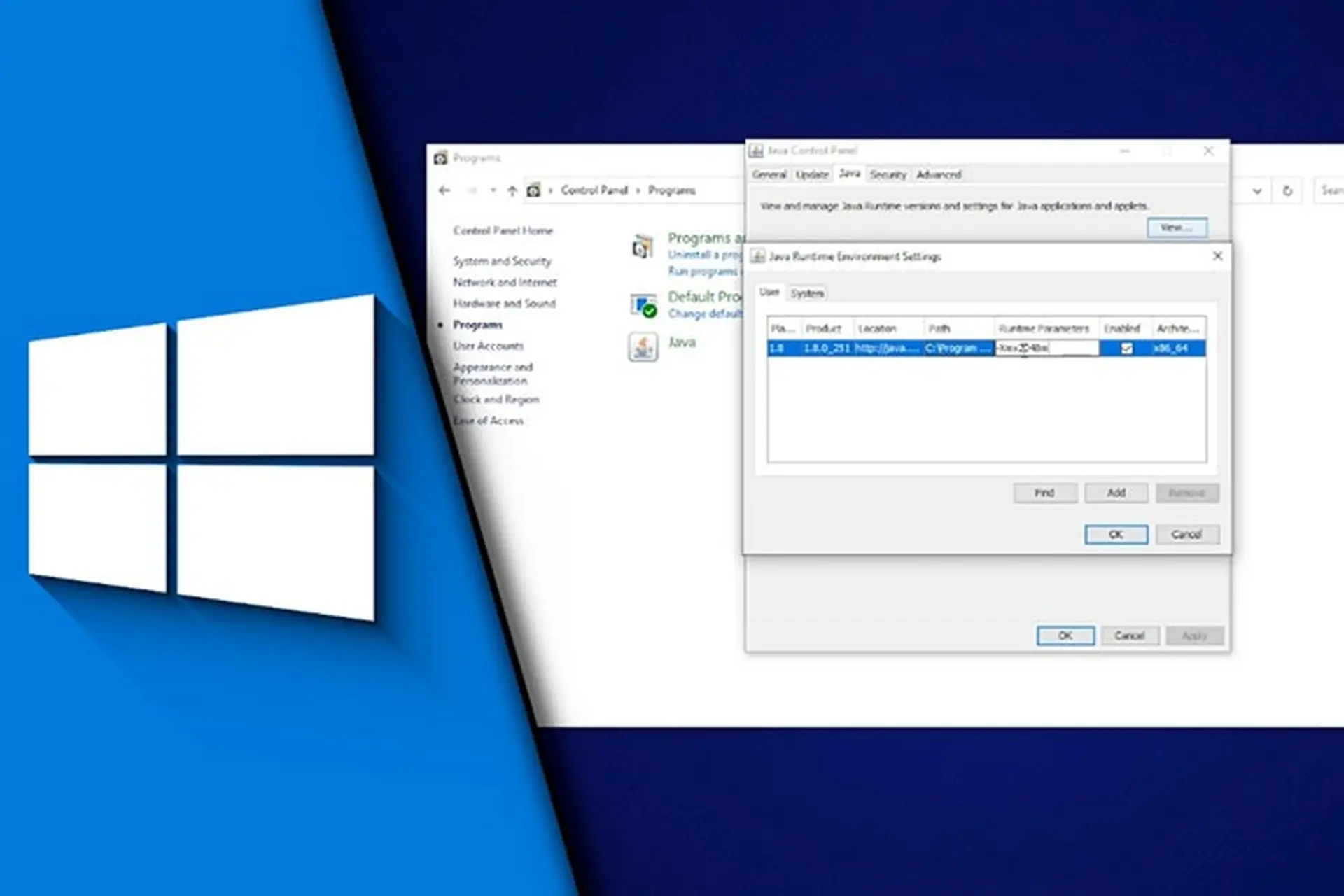Go up one level in the Programs window
Image resolution: width=1344 pixels, height=896 pixels.
pos(512,190)
